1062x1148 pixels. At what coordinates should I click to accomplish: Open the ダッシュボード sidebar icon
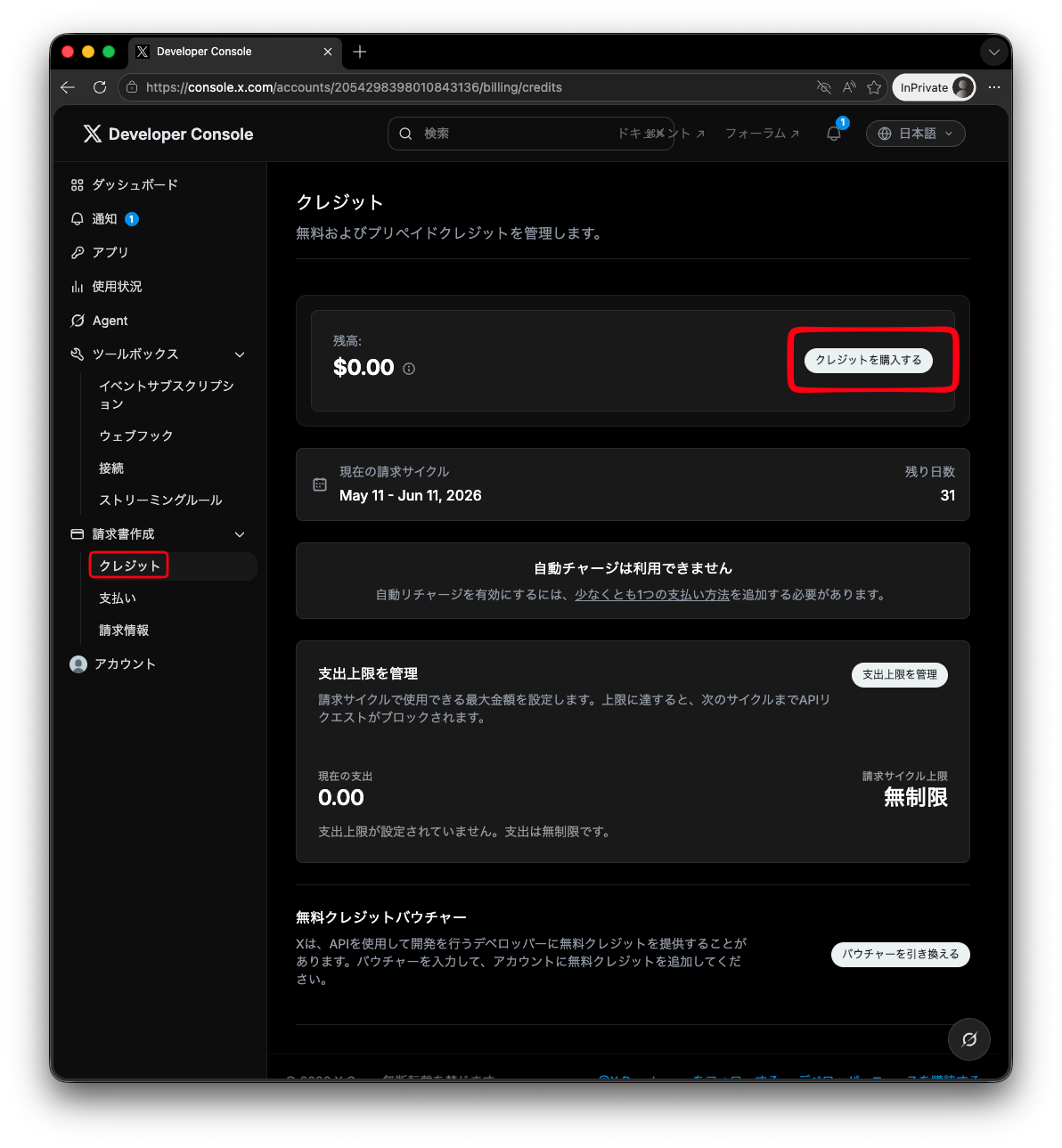[x=78, y=185]
